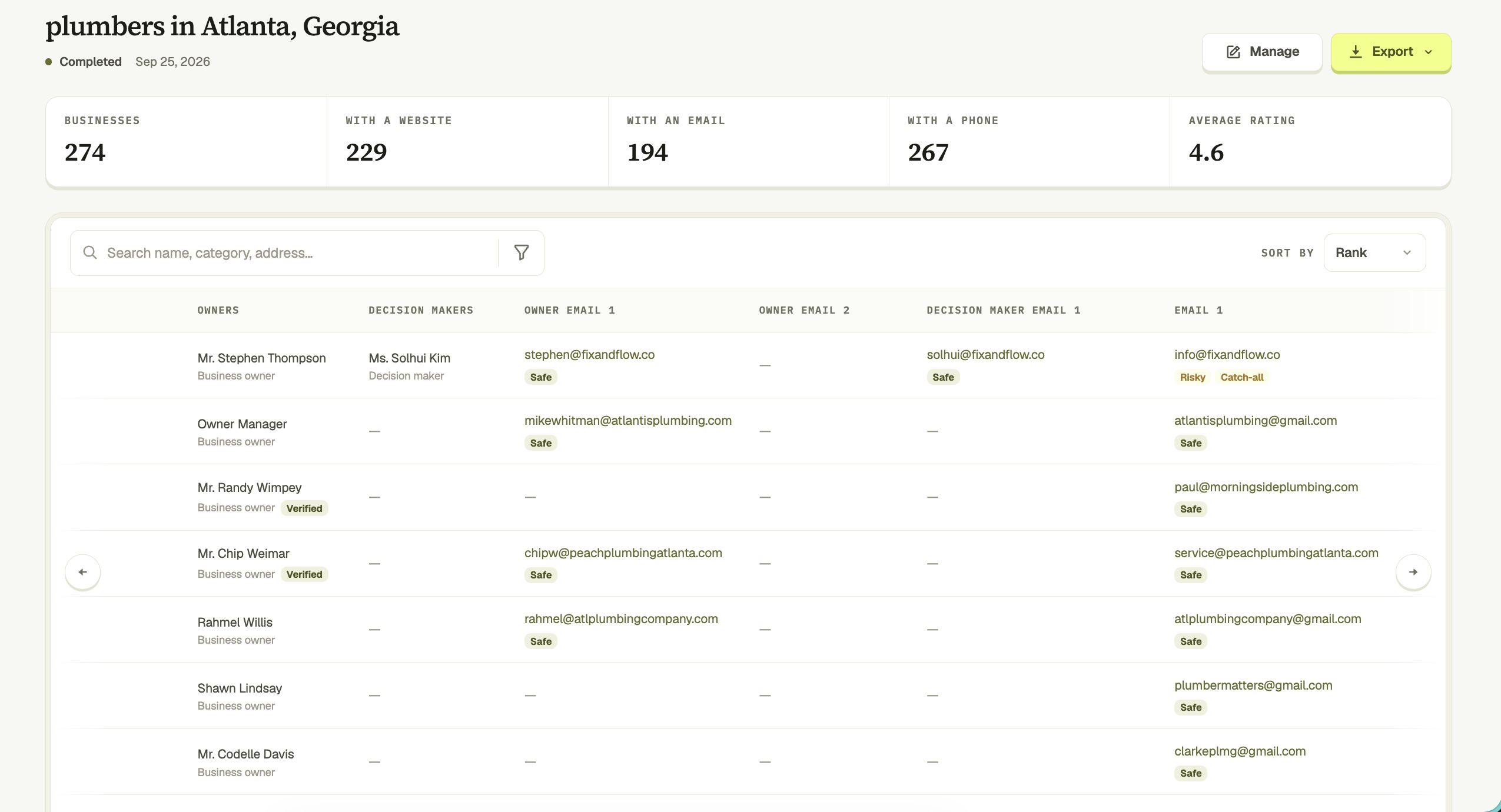1501x812 pixels.
Task: Open info@fixandflow.co email link
Action: click(1227, 354)
